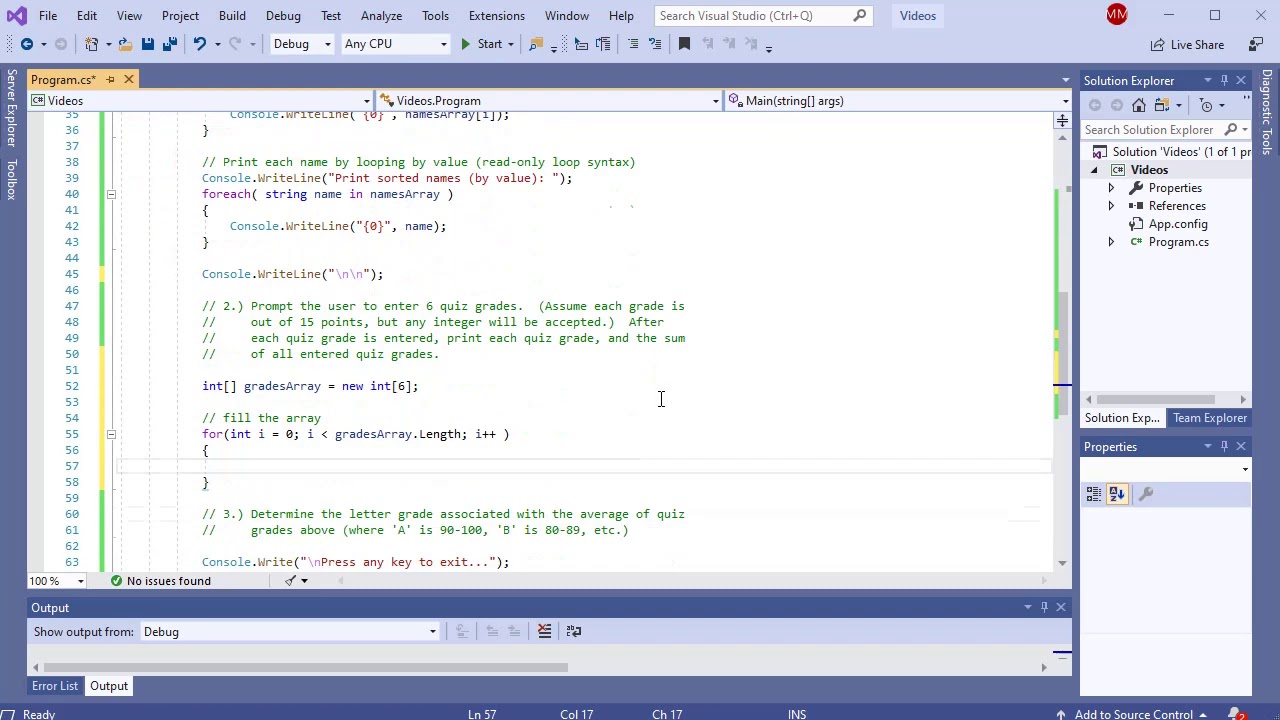Click Sync with Active Document icon in Solution Explorer
The image size is (1280, 720).
1162,105
